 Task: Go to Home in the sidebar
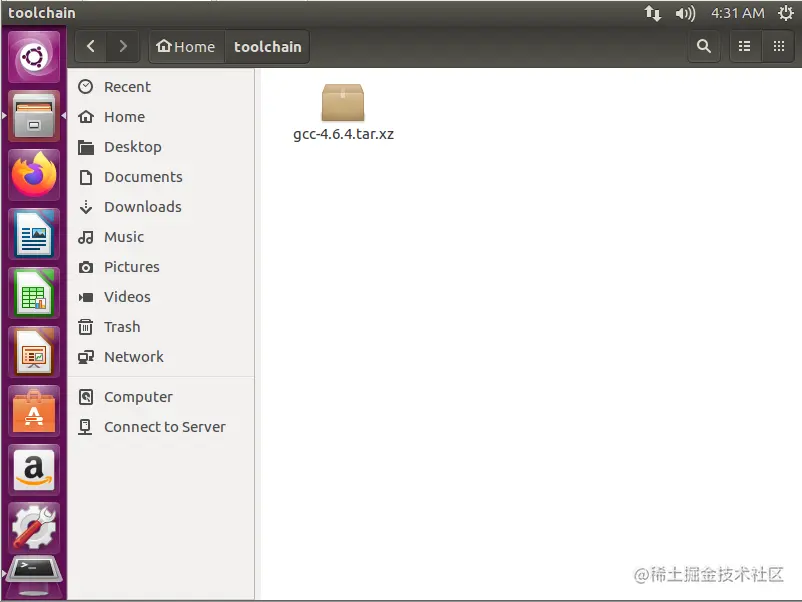[x=161, y=117]
